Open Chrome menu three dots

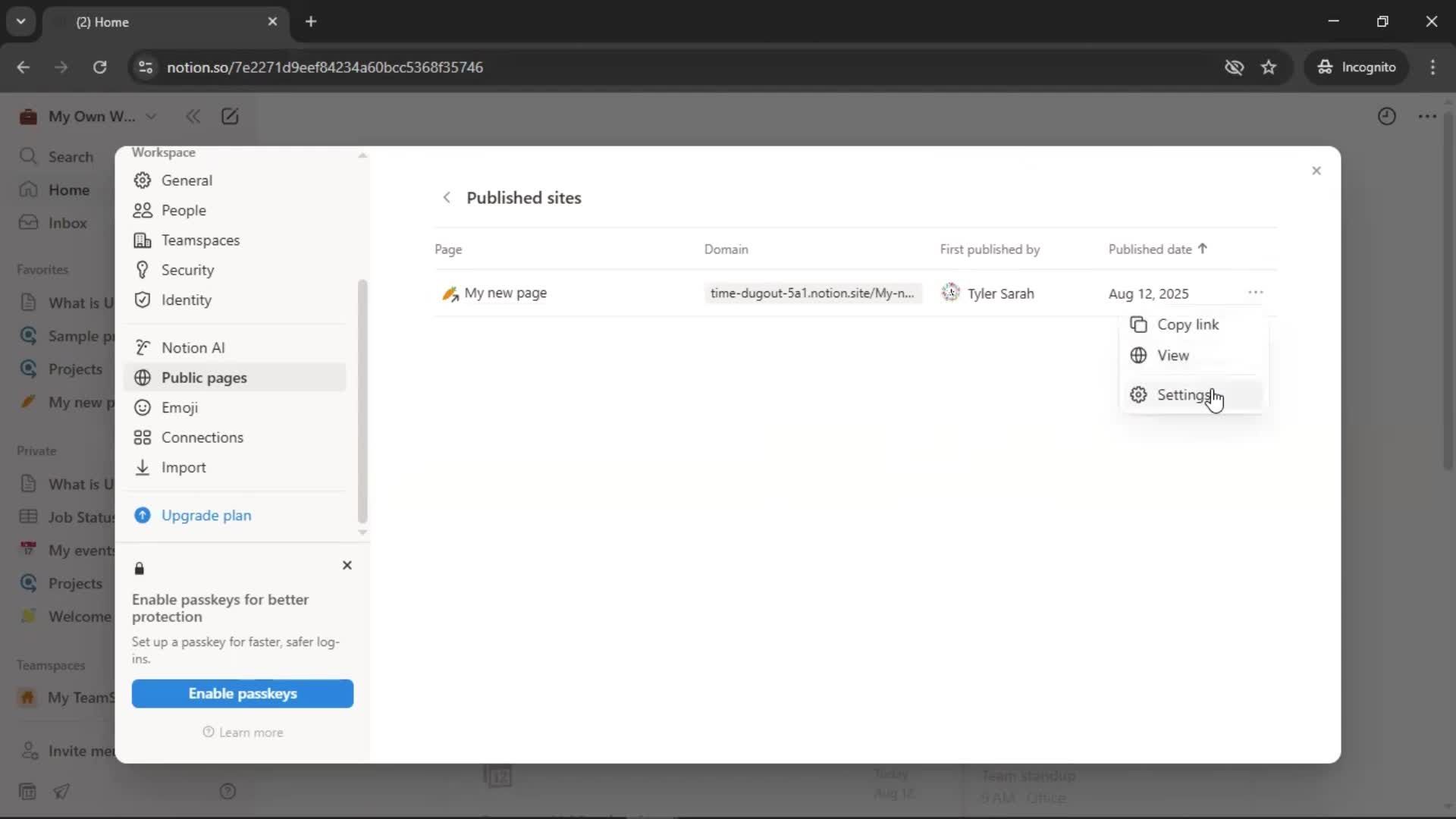tap(1432, 67)
